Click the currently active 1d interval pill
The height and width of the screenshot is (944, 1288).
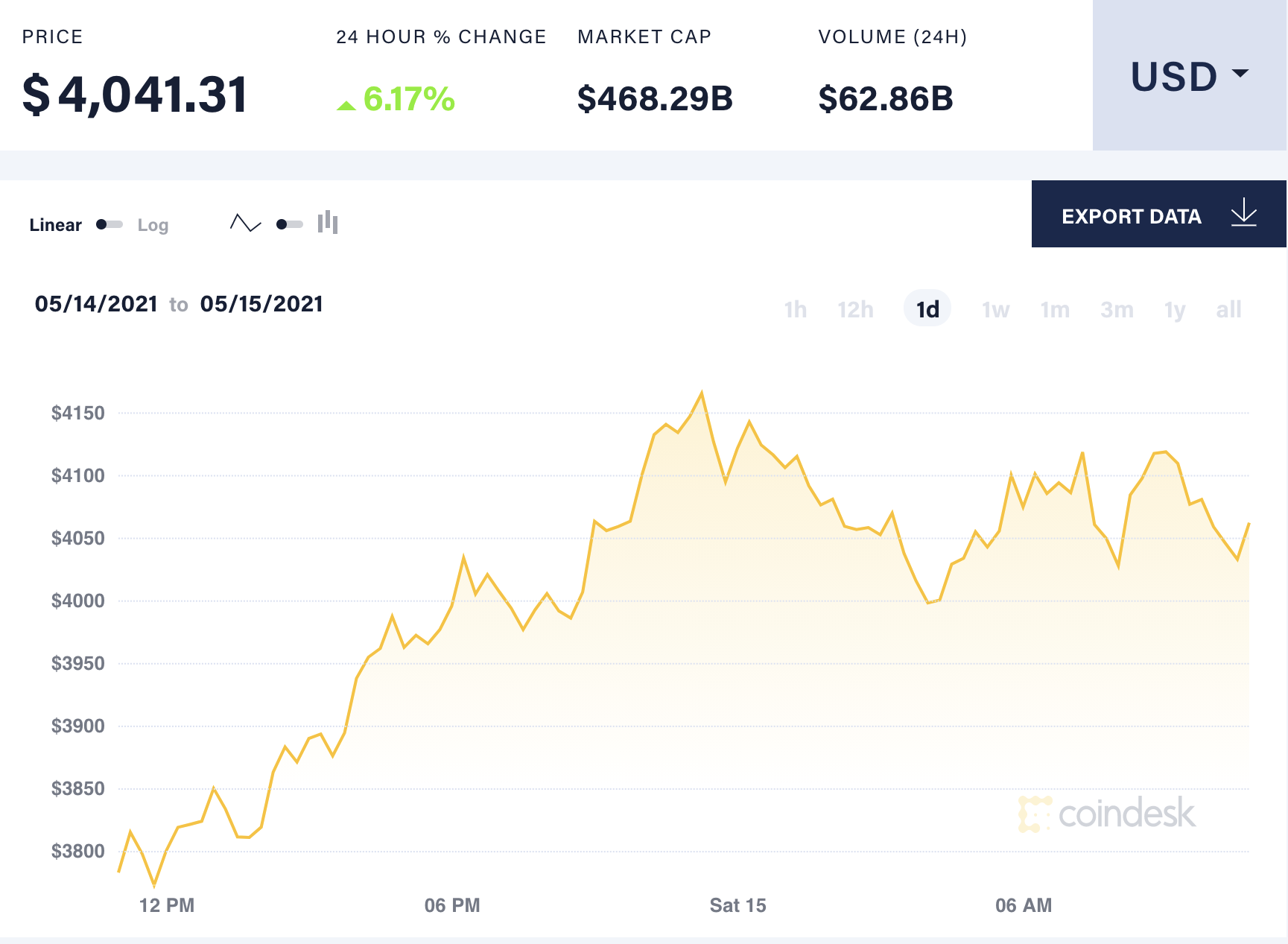click(927, 308)
